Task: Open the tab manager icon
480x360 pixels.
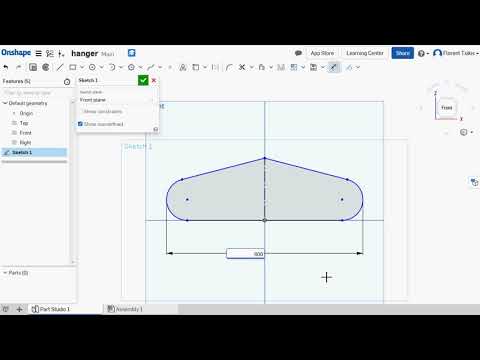Action: pyautogui.click(x=6, y=309)
